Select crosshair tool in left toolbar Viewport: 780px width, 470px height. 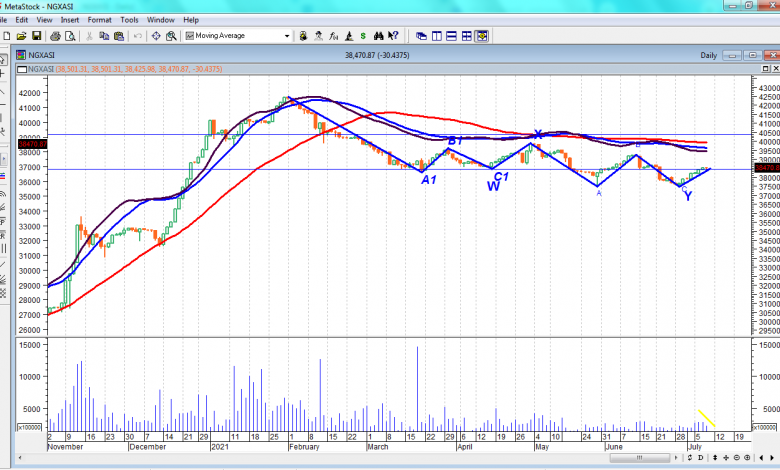coord(2,74)
